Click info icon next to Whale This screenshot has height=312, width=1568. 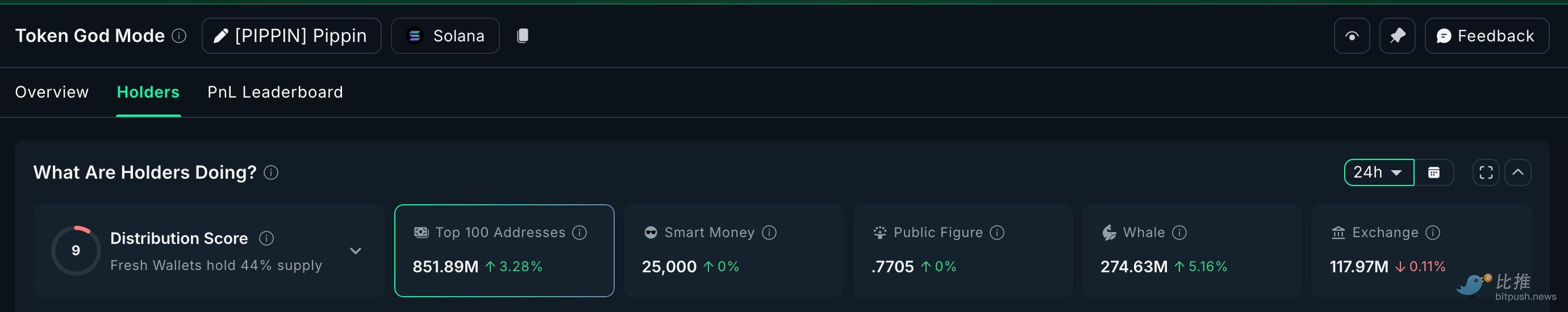click(1179, 233)
